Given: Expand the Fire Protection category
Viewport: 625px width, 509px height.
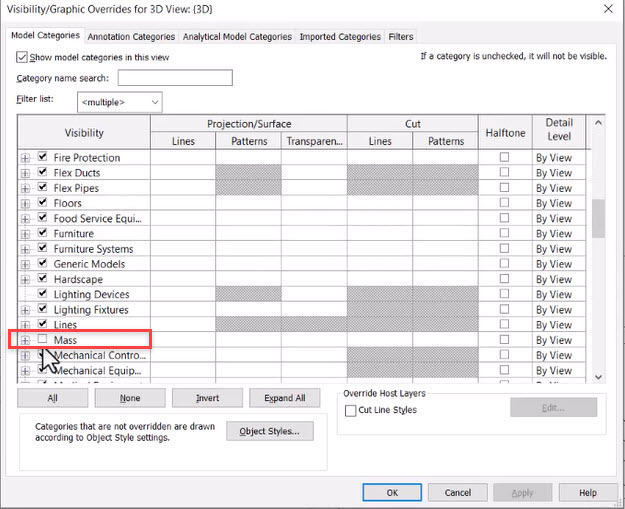Looking at the screenshot, I should 25,158.
